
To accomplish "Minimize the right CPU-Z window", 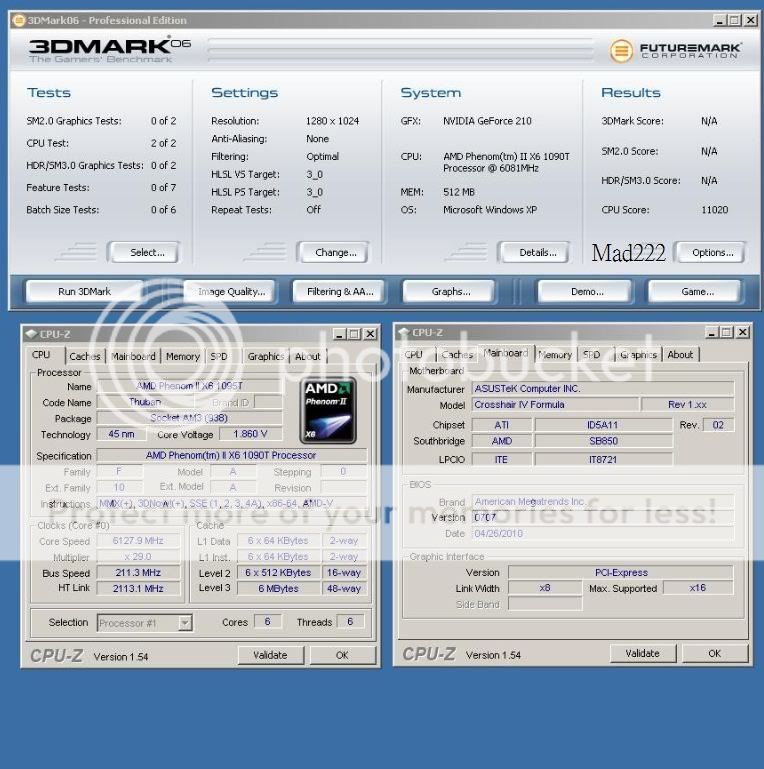I will coord(712,332).
